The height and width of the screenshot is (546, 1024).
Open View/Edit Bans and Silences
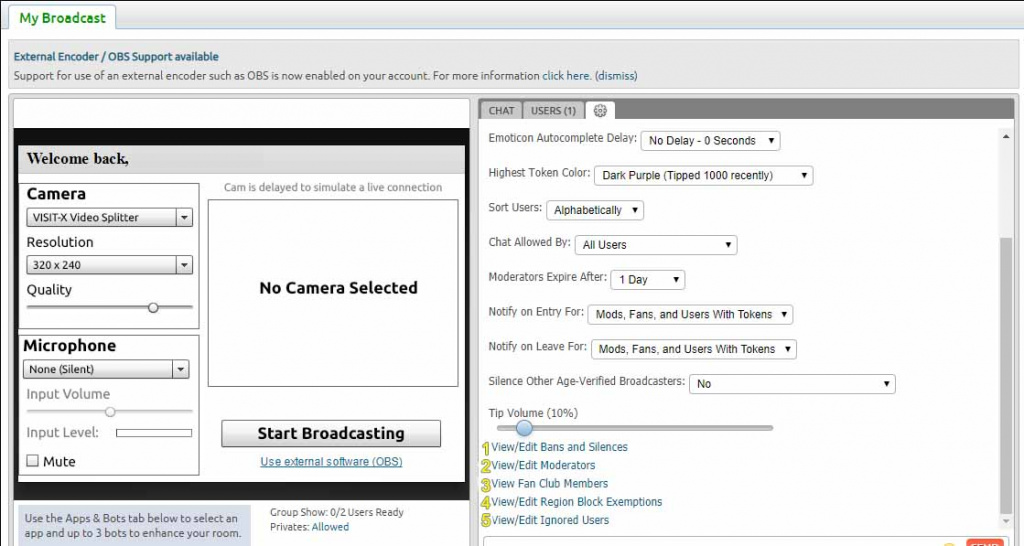(x=560, y=447)
